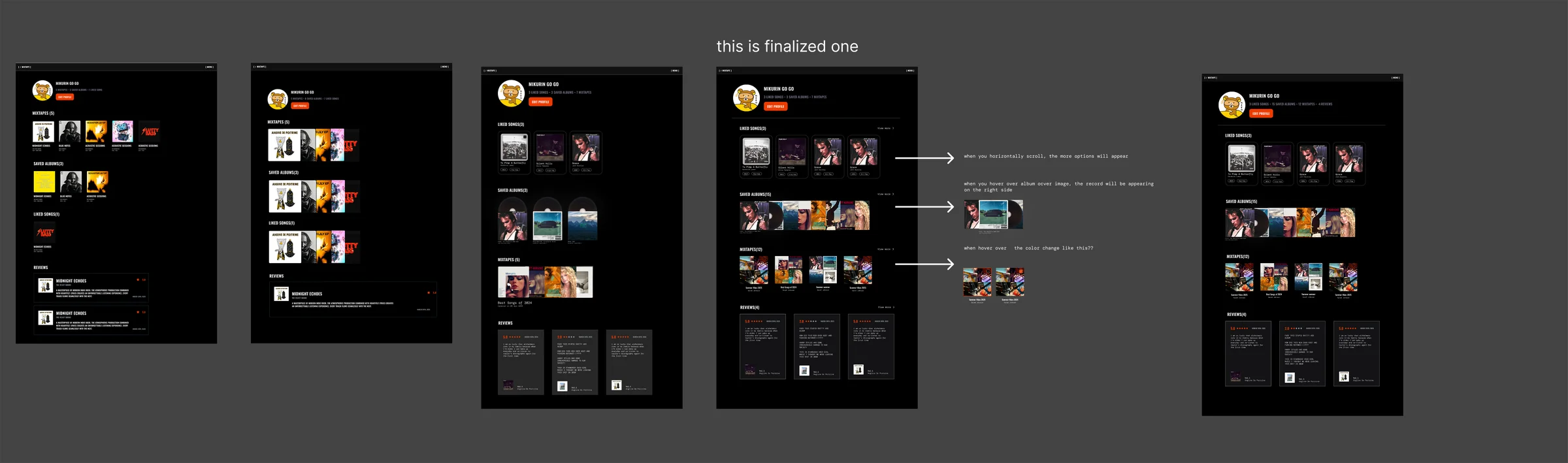Open MENU in the finalized frame header

910,71
